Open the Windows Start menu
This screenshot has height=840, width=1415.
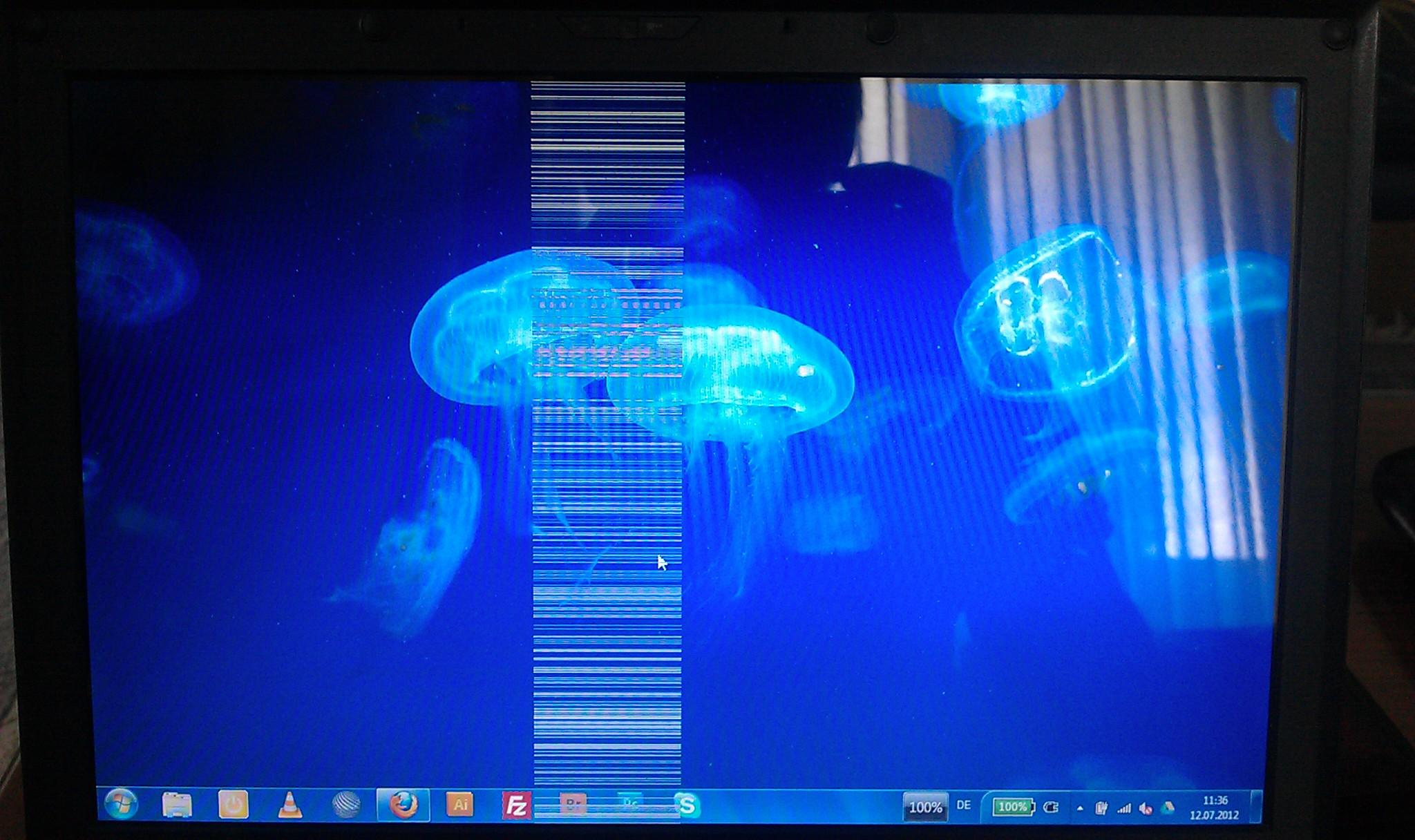[x=121, y=803]
